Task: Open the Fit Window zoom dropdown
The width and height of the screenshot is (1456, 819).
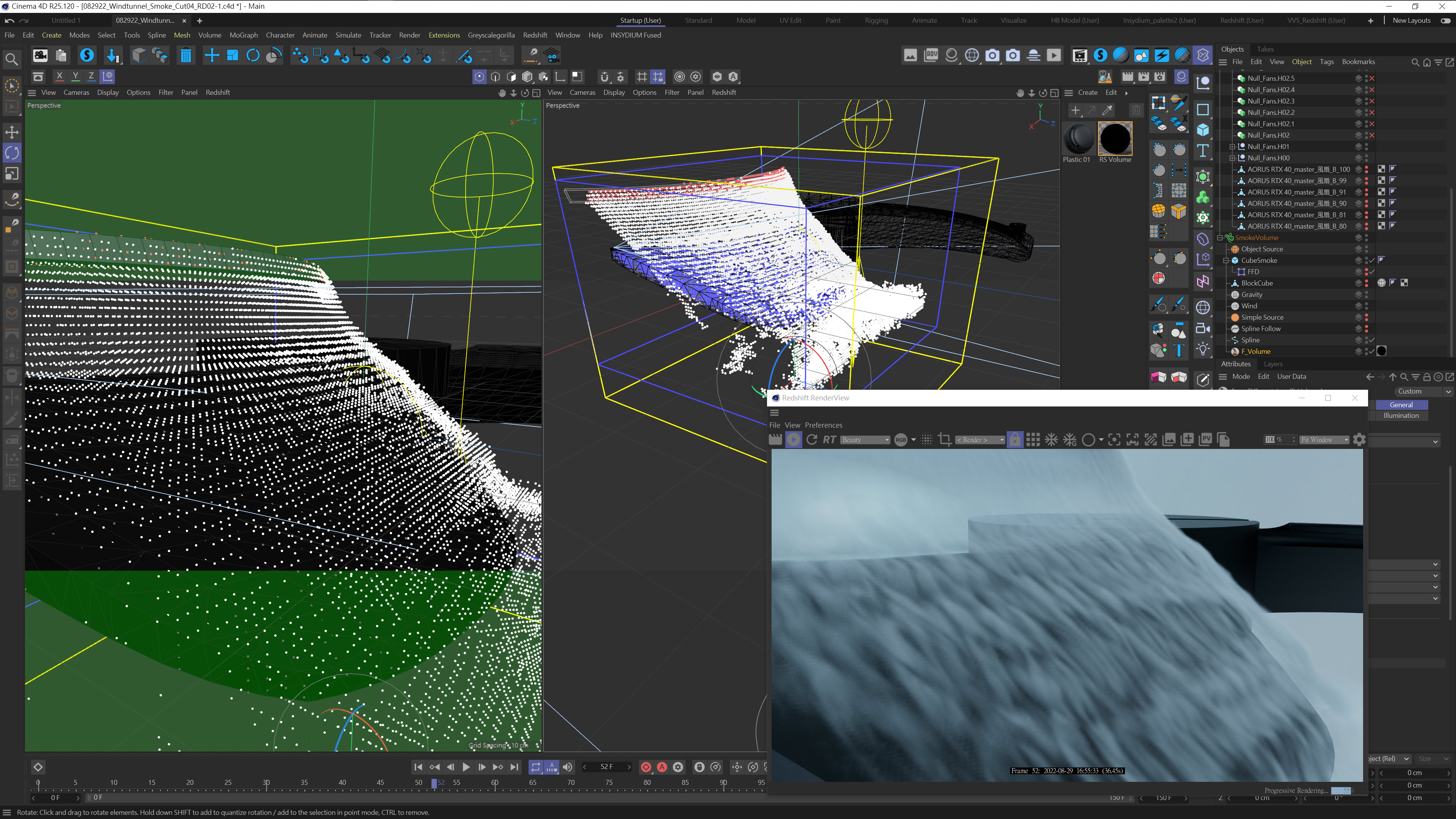Action: point(1324,440)
